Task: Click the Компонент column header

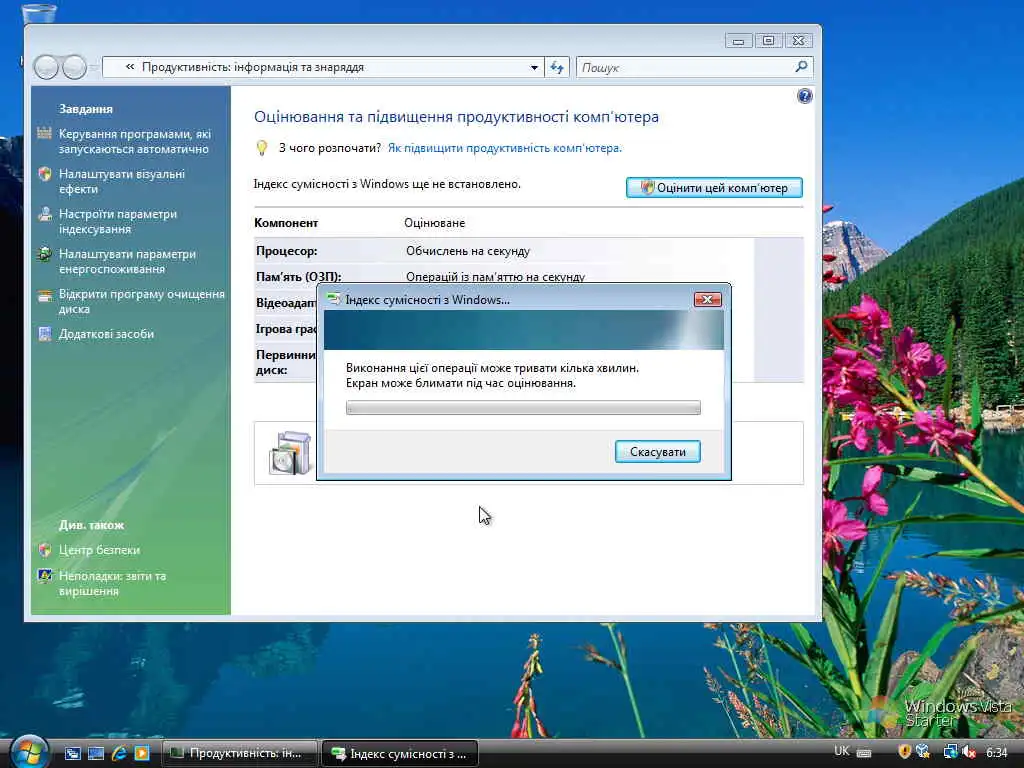Action: tap(286, 223)
